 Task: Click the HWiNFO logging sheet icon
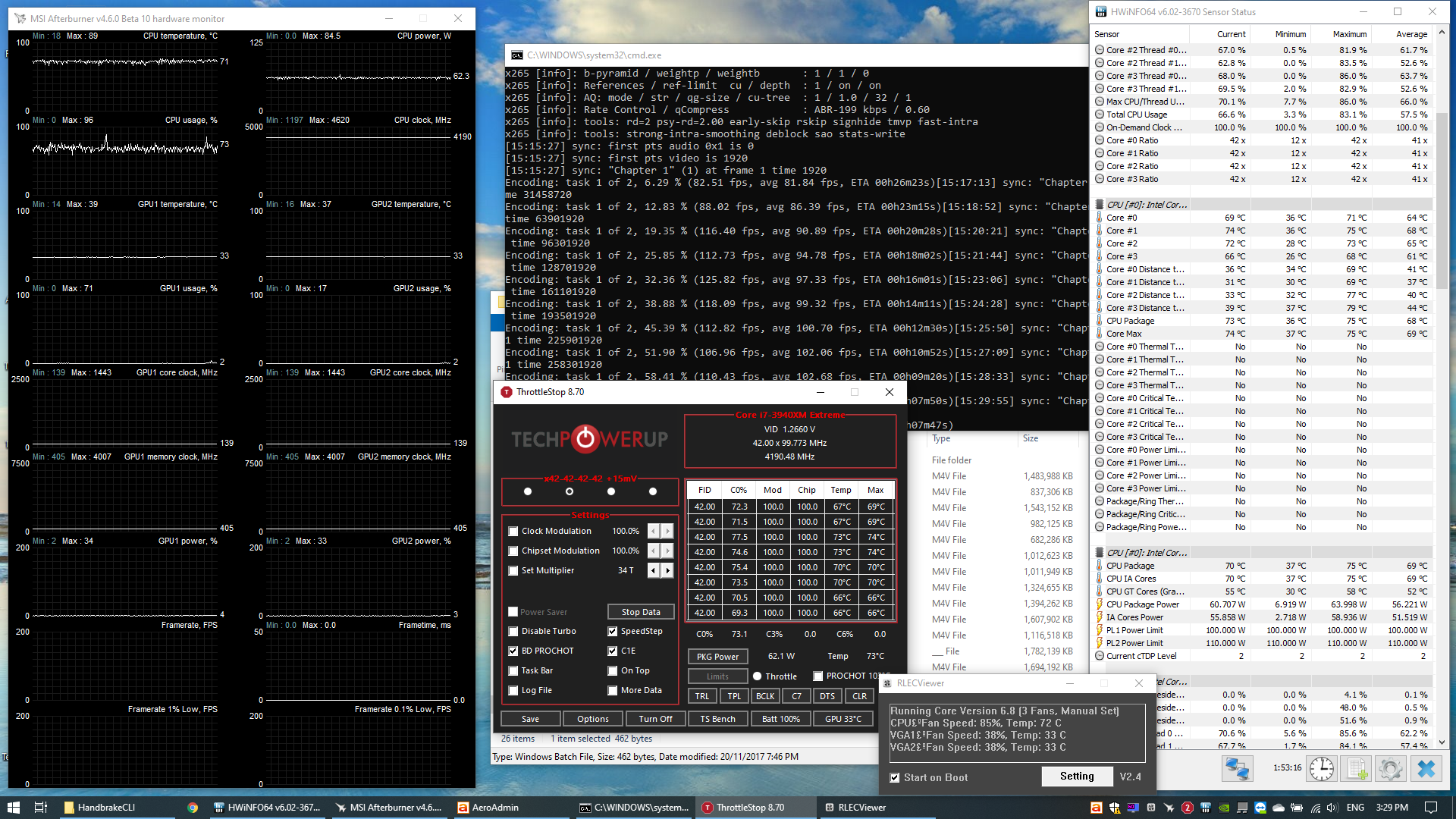[1357, 769]
